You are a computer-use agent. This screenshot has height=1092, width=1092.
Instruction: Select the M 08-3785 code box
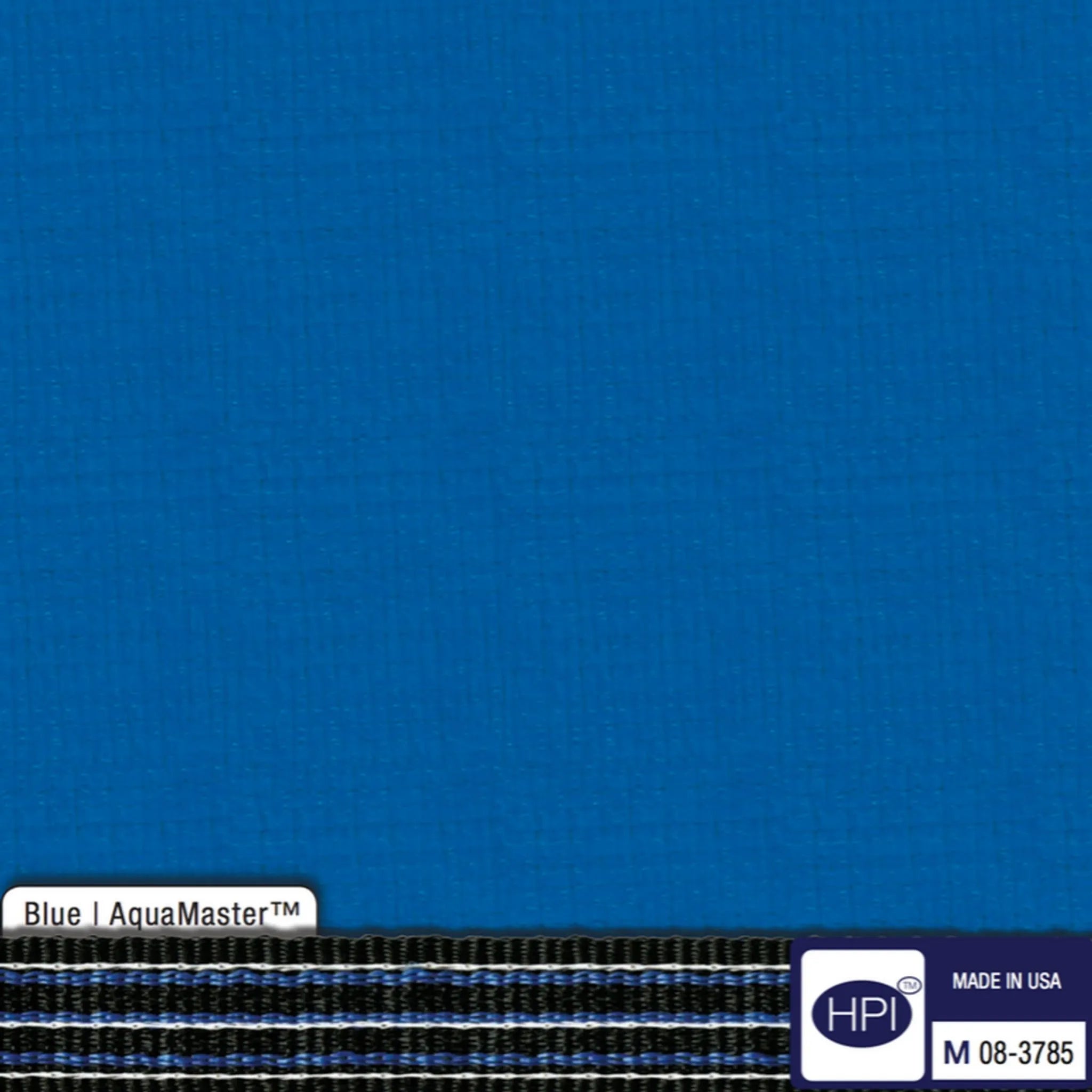1008,1050
